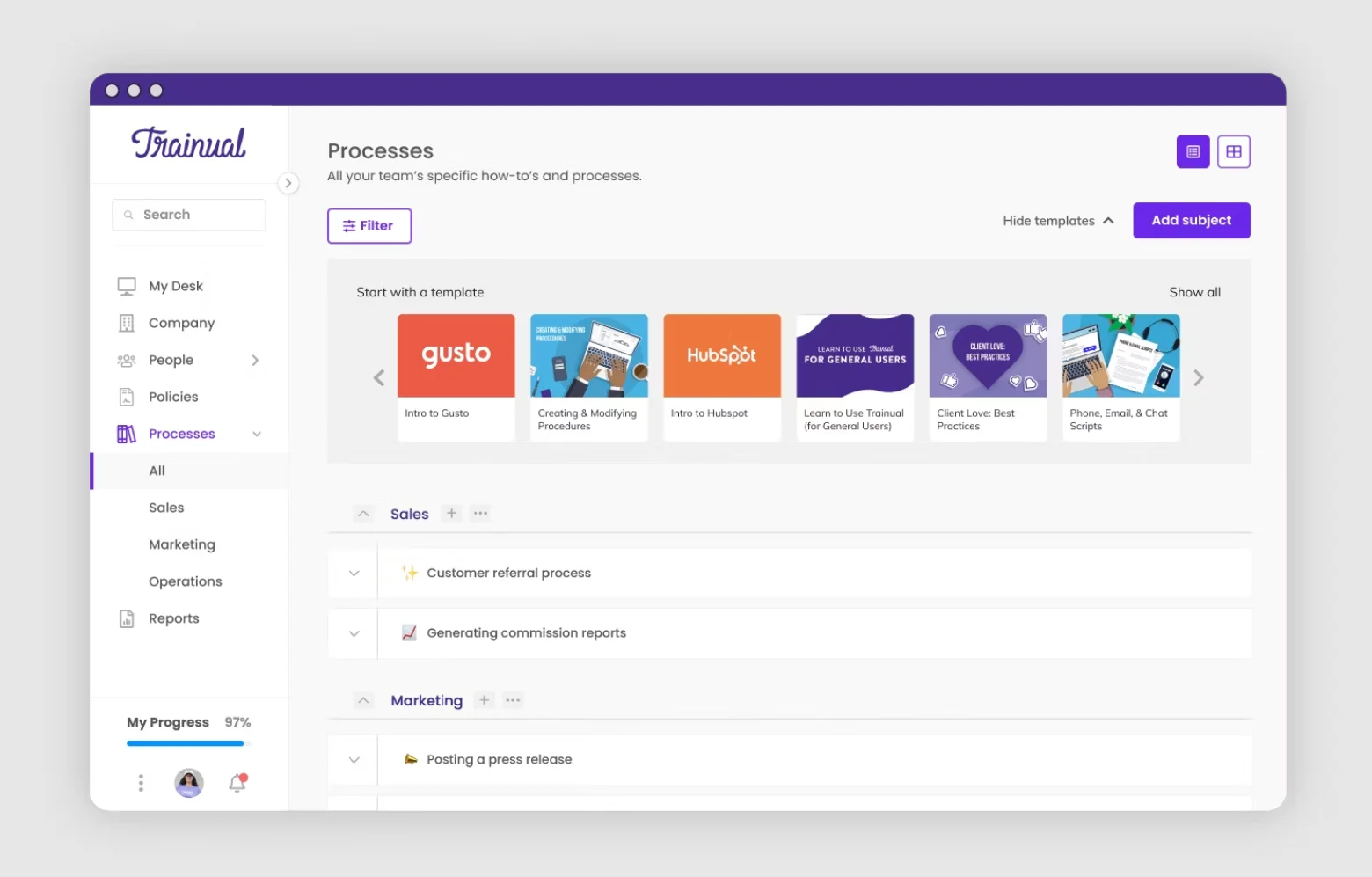Hide the templates section
Viewport: 1372px width, 877px height.
tap(1055, 220)
